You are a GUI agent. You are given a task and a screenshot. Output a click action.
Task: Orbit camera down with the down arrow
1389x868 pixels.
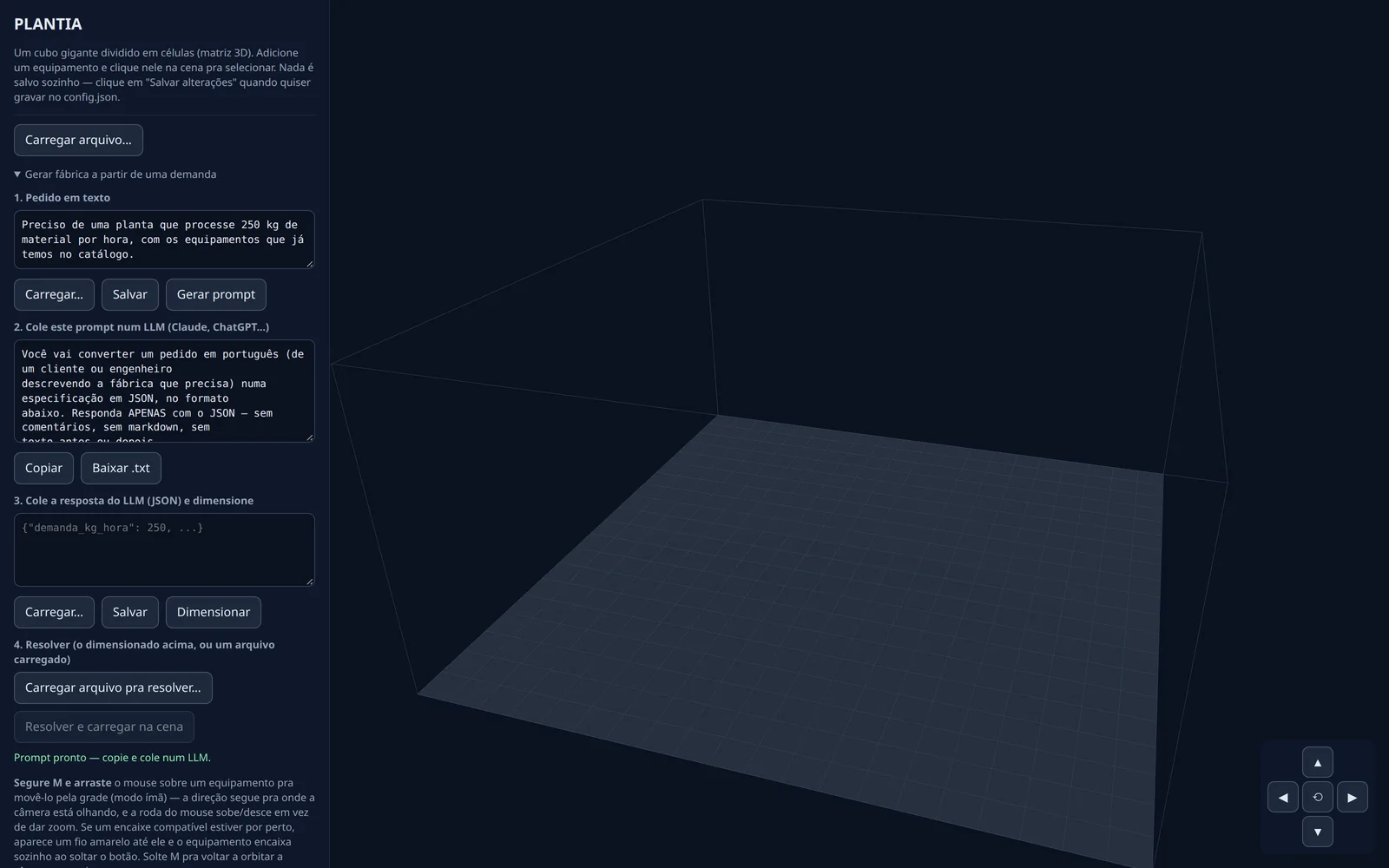coord(1317,832)
